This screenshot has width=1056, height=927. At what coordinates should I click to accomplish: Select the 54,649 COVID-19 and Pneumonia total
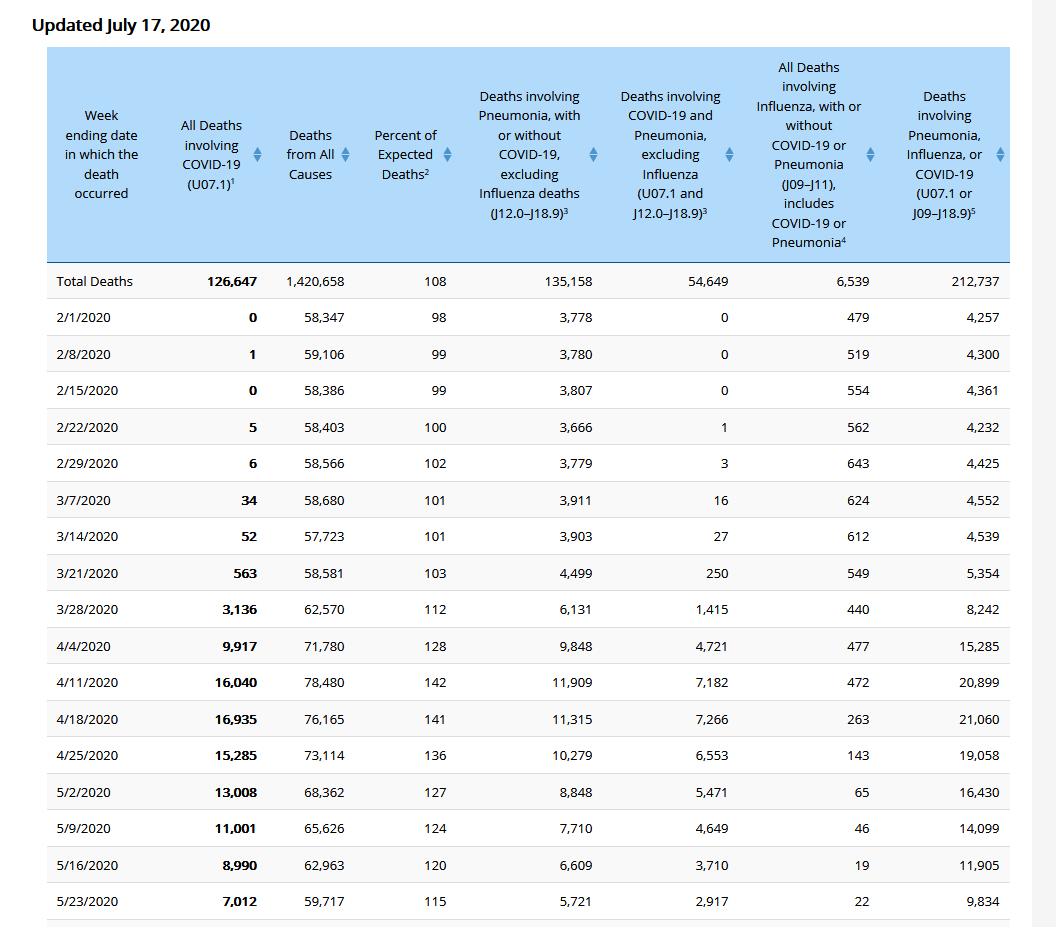(x=708, y=281)
